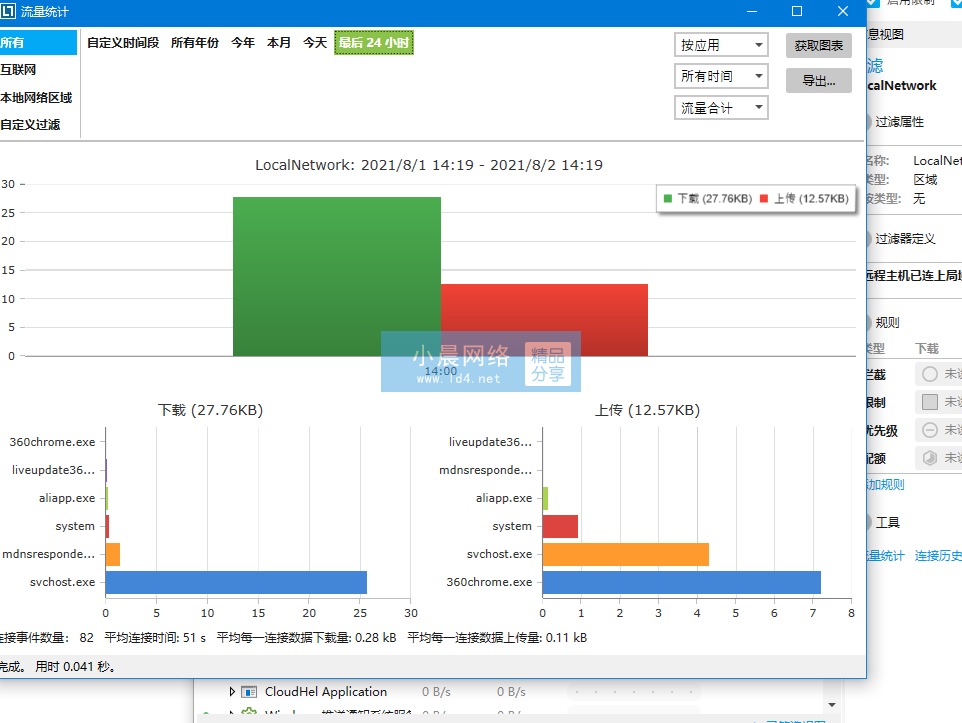Switch to 本月 time range

point(279,42)
